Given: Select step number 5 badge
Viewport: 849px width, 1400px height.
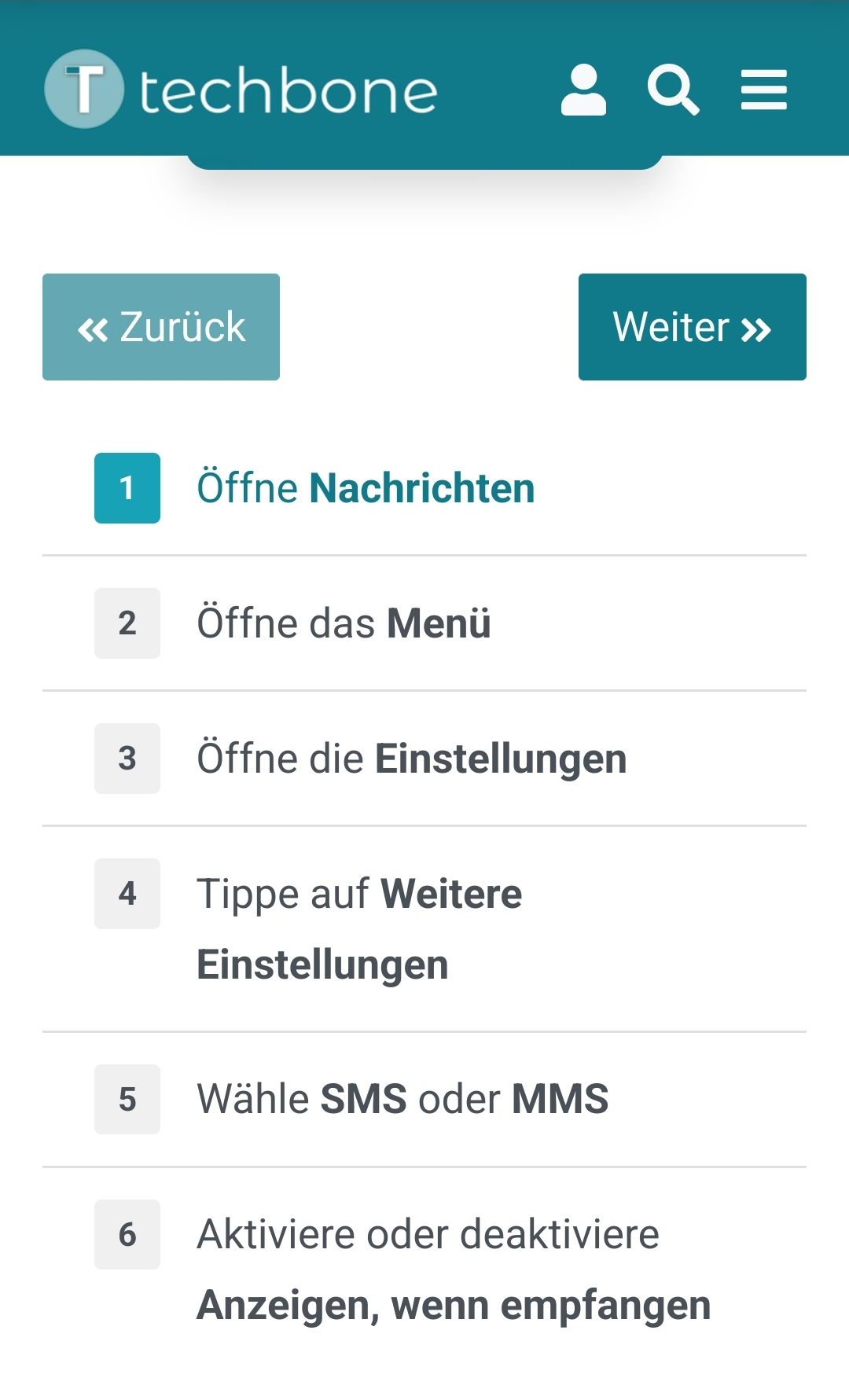Looking at the screenshot, I should [x=127, y=1100].
